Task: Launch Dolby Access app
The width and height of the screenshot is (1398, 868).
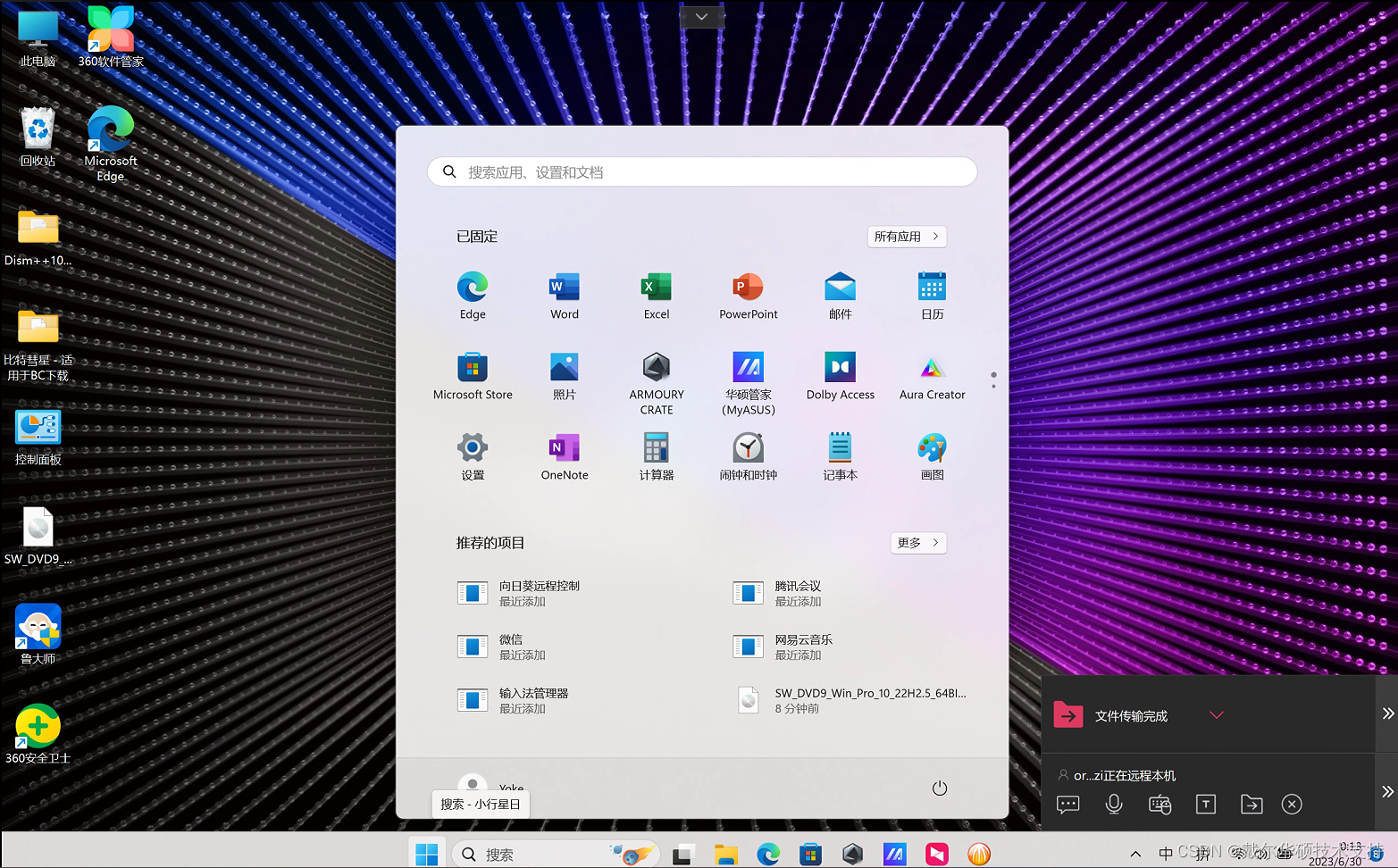Action: click(841, 376)
